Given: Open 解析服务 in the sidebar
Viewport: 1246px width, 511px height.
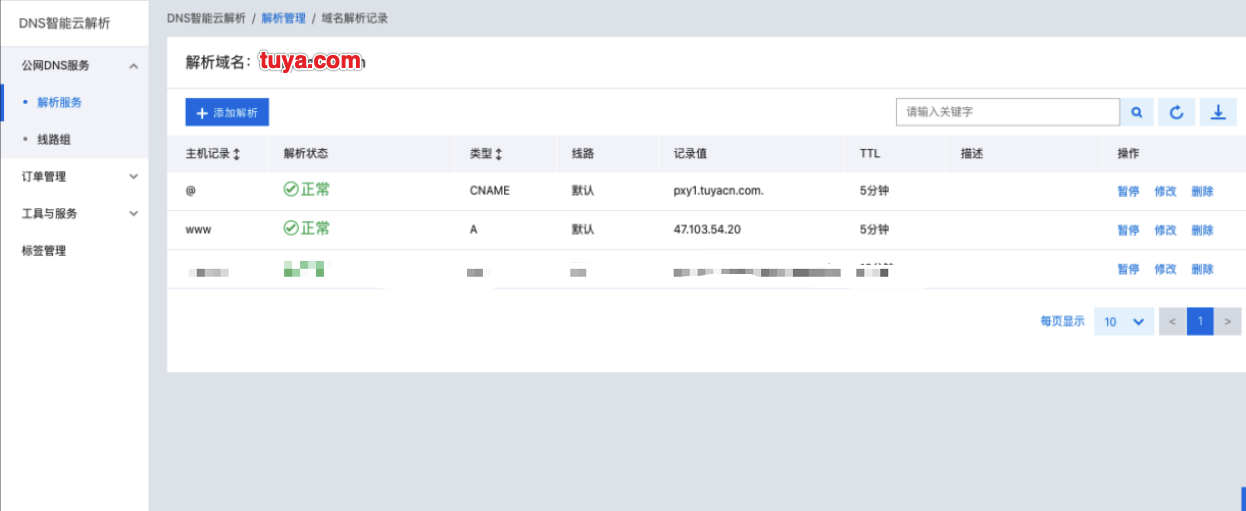Looking at the screenshot, I should 59,102.
